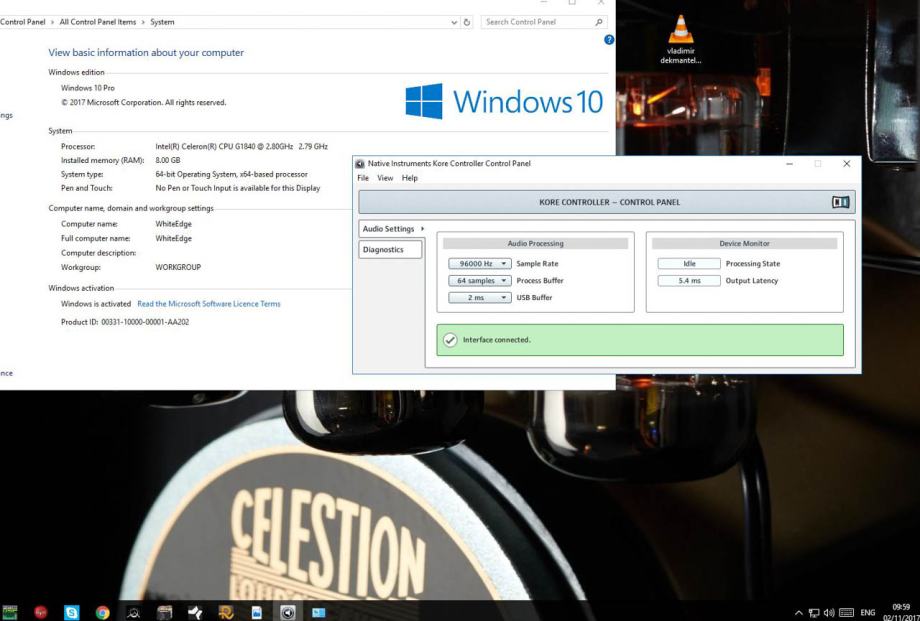The height and width of the screenshot is (621, 920).
Task: Open the Help menu
Action: point(410,178)
